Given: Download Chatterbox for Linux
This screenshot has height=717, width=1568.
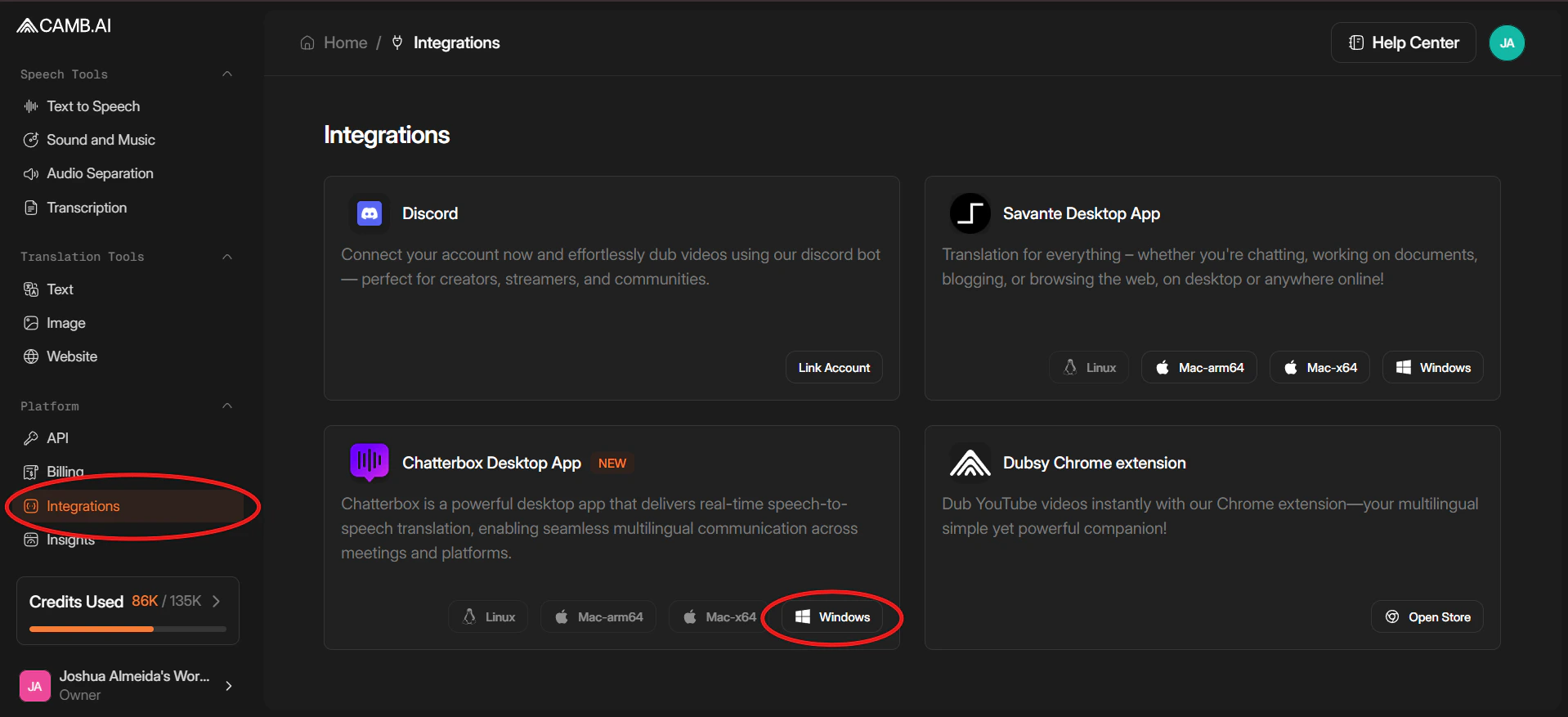Looking at the screenshot, I should click(x=488, y=617).
